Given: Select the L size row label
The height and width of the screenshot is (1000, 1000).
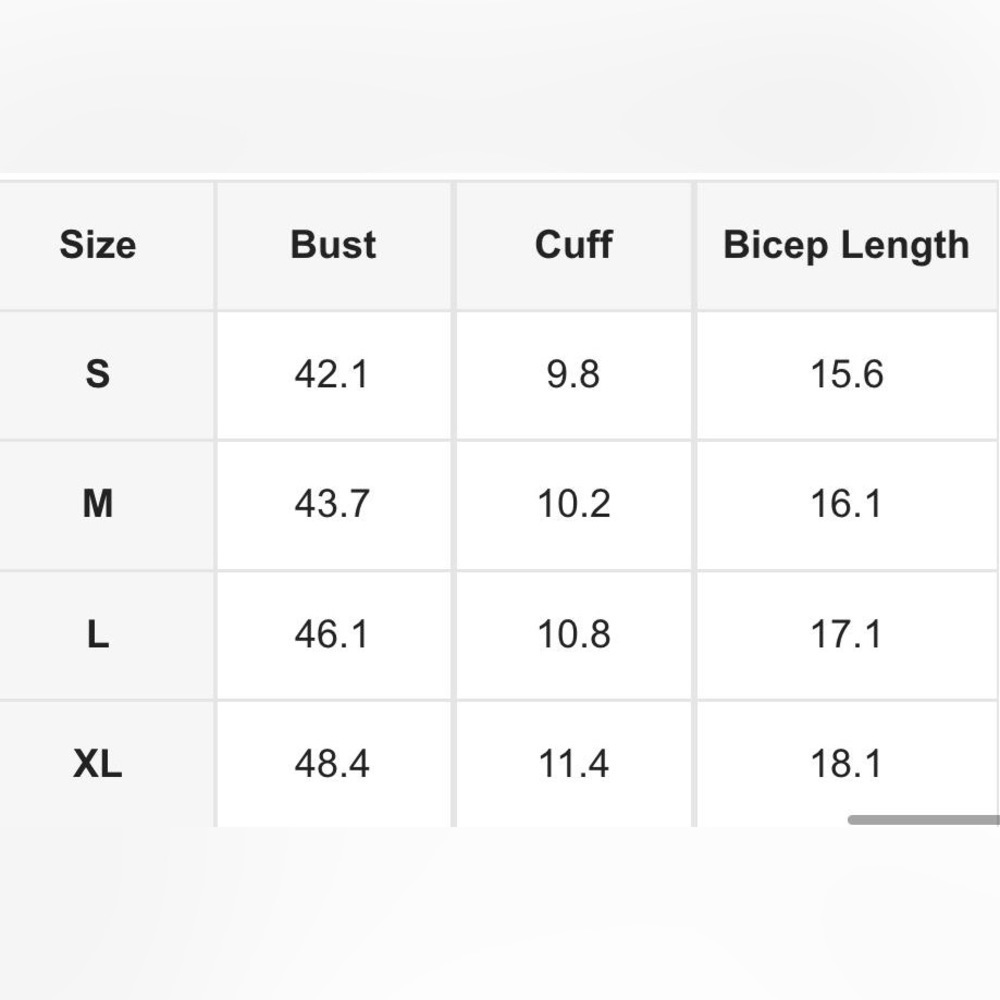Looking at the screenshot, I should point(97,634).
